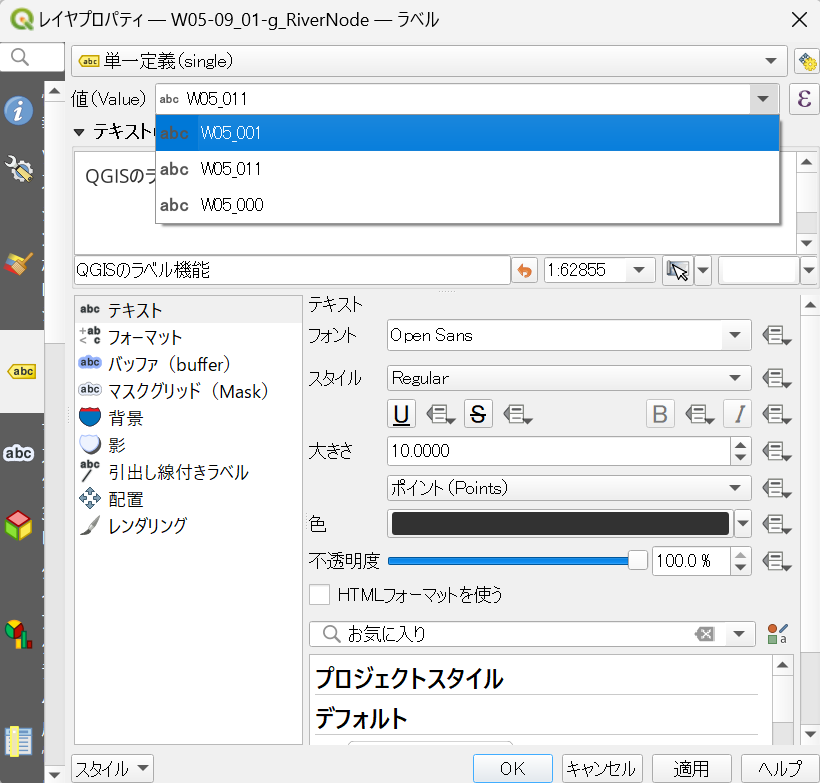The width and height of the screenshot is (820, 783).
Task: Select the Buffer settings section
Action: (x=188, y=365)
